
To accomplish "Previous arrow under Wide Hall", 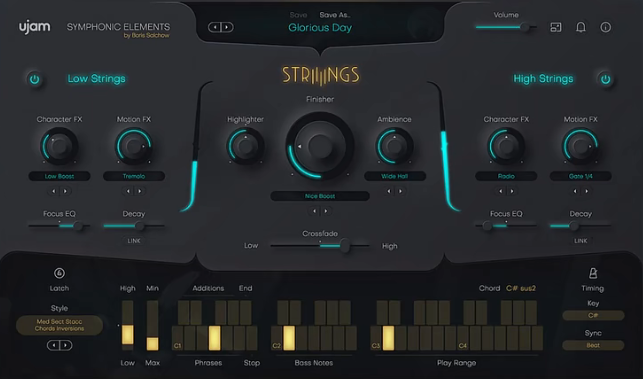I will click(x=389, y=191).
